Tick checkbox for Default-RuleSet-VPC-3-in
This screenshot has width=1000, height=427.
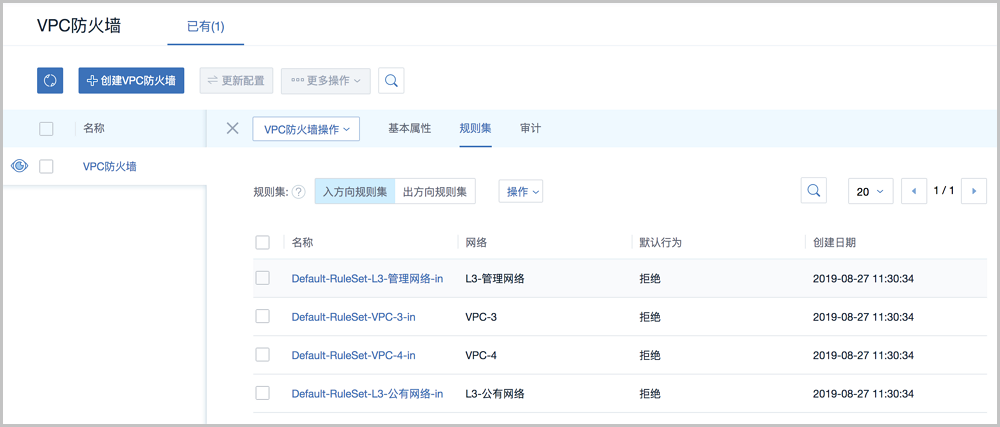pyautogui.click(x=263, y=316)
